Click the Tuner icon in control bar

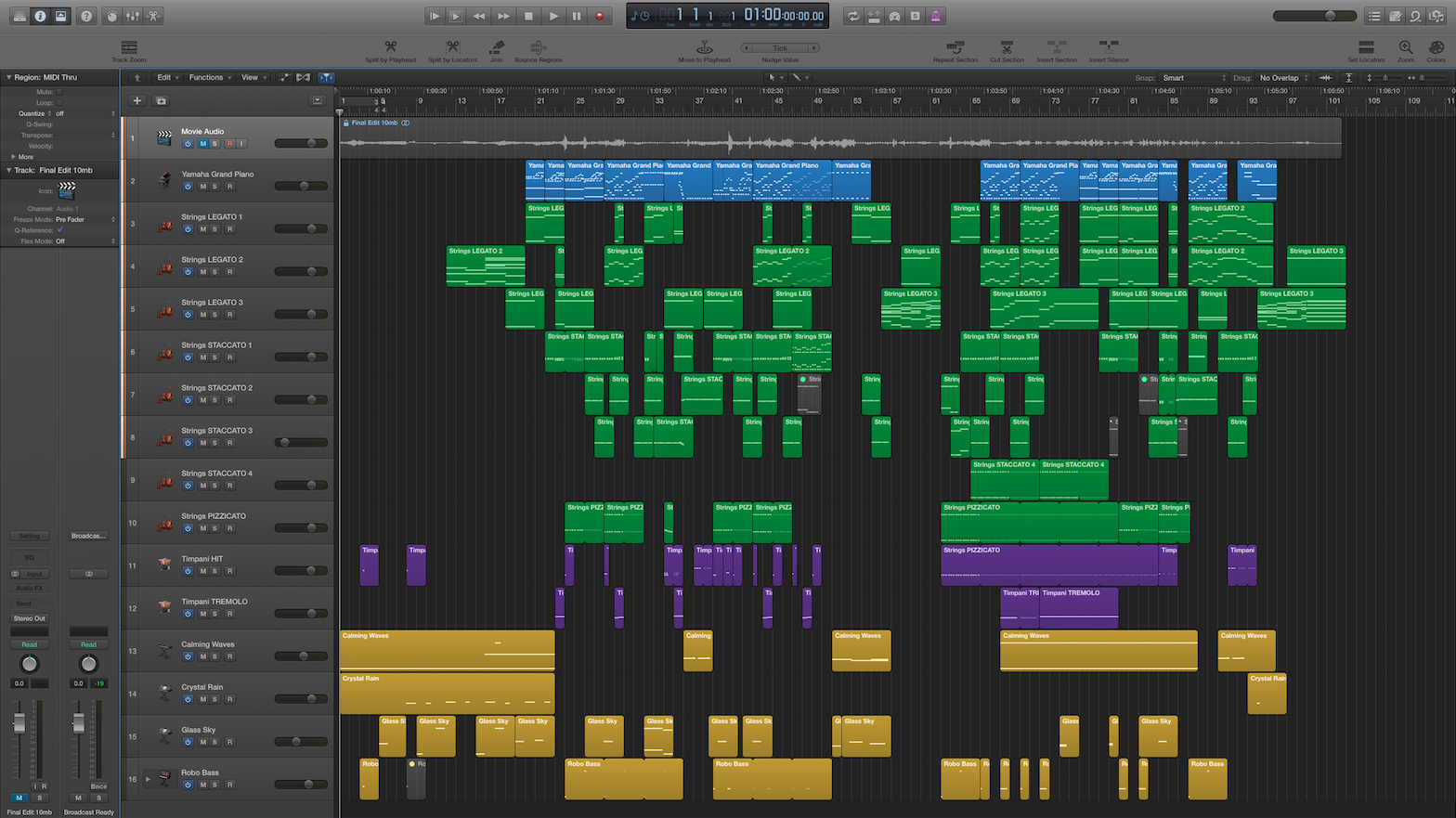[894, 16]
